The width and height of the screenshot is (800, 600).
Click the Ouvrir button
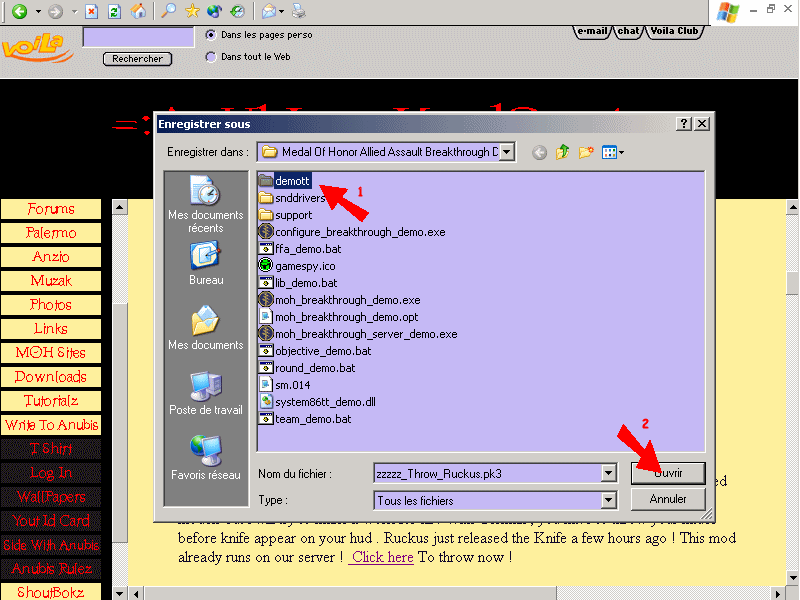pos(668,473)
